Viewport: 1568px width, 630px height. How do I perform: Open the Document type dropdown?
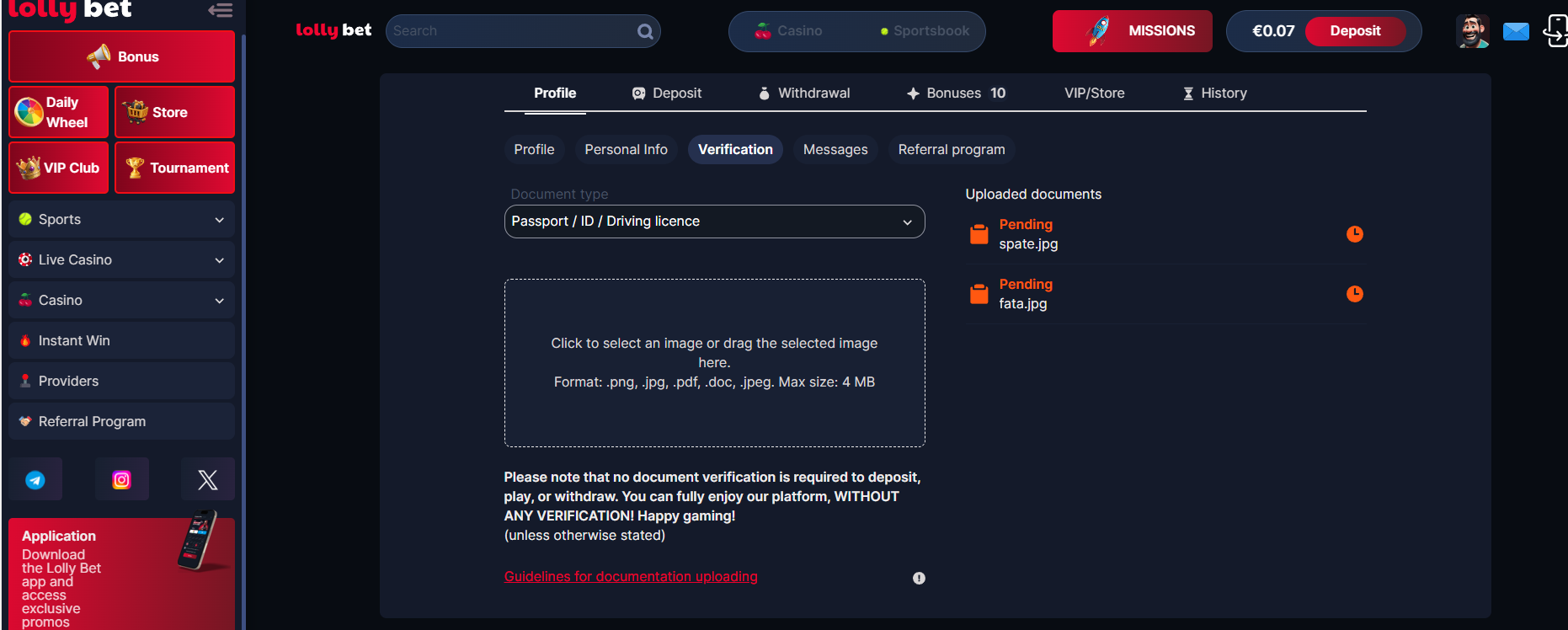(x=714, y=222)
